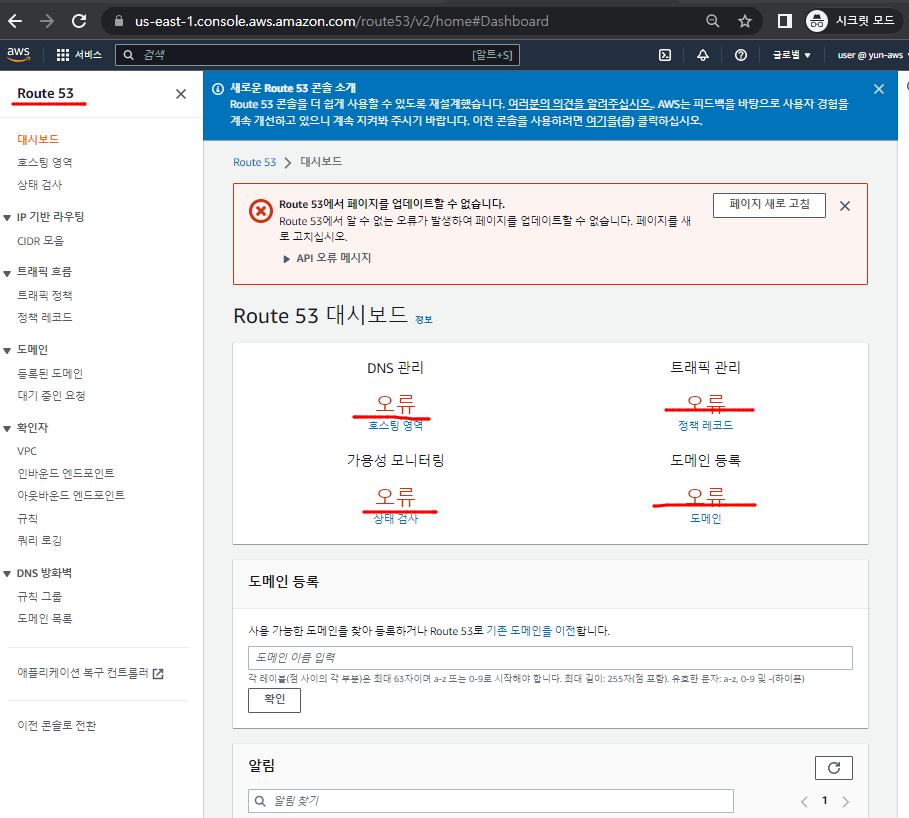Go to the previous alarms page
The width and height of the screenshot is (909, 818).
click(804, 802)
